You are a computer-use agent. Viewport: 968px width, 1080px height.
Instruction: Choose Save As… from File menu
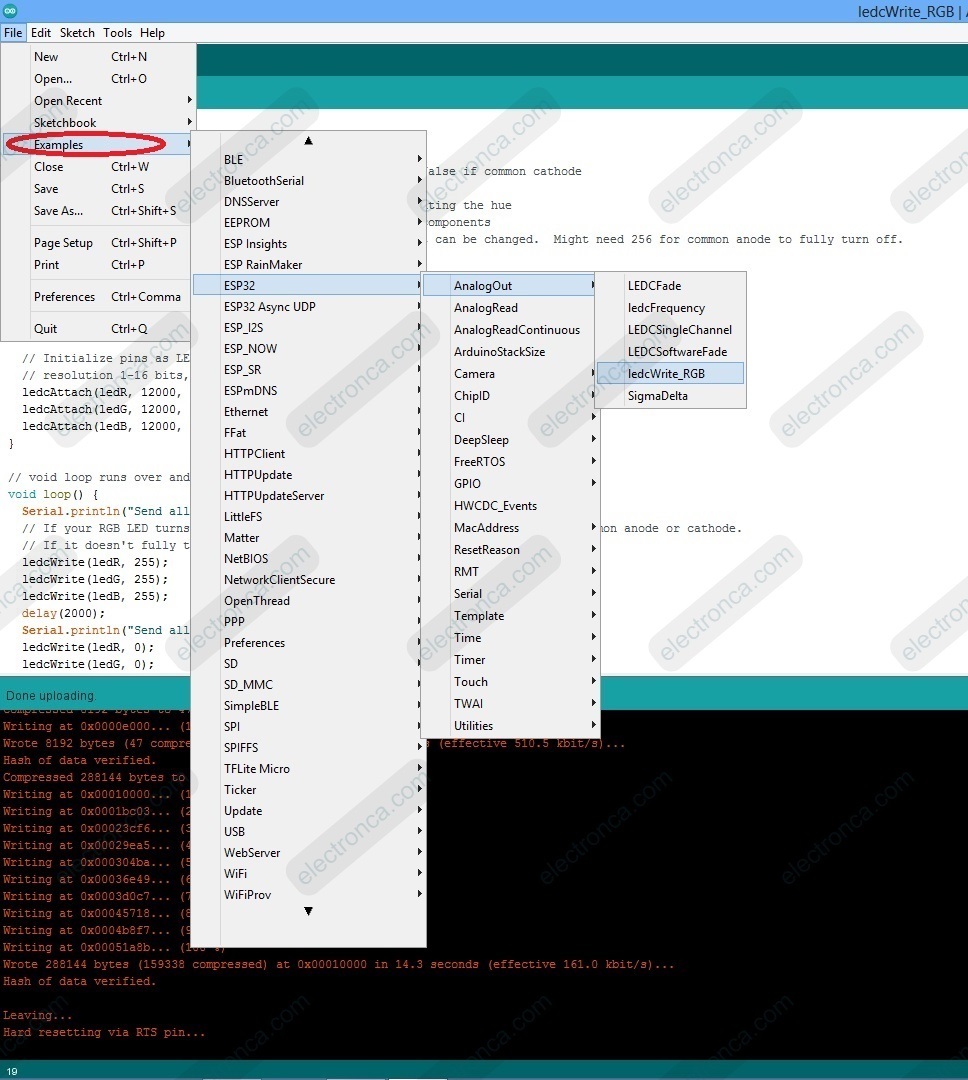(x=59, y=211)
